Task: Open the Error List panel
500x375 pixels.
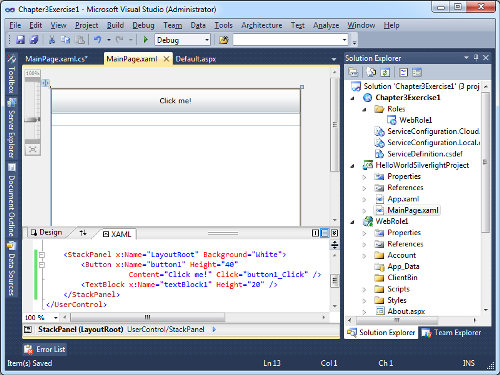Action: (45, 349)
